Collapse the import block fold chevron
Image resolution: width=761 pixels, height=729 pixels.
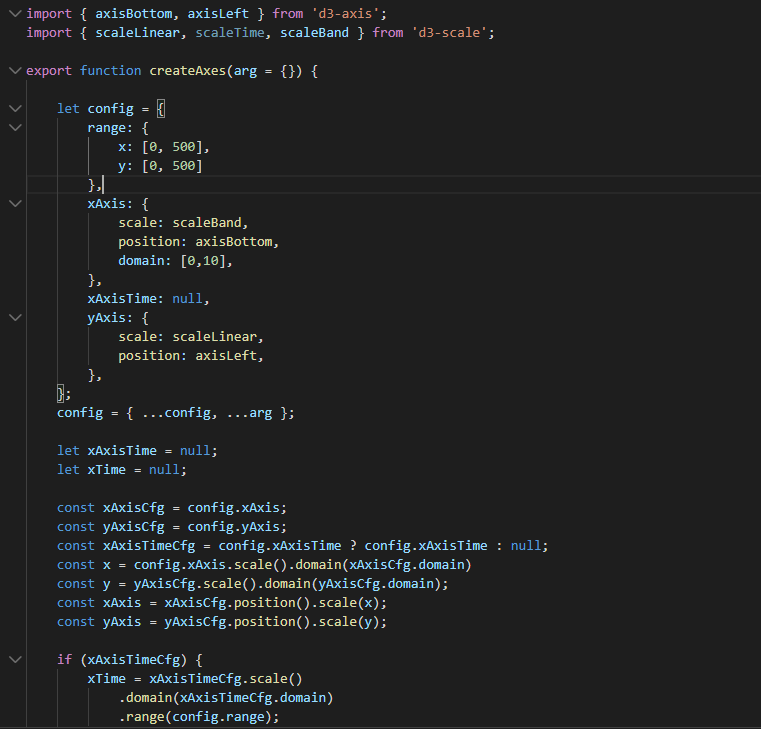point(16,14)
